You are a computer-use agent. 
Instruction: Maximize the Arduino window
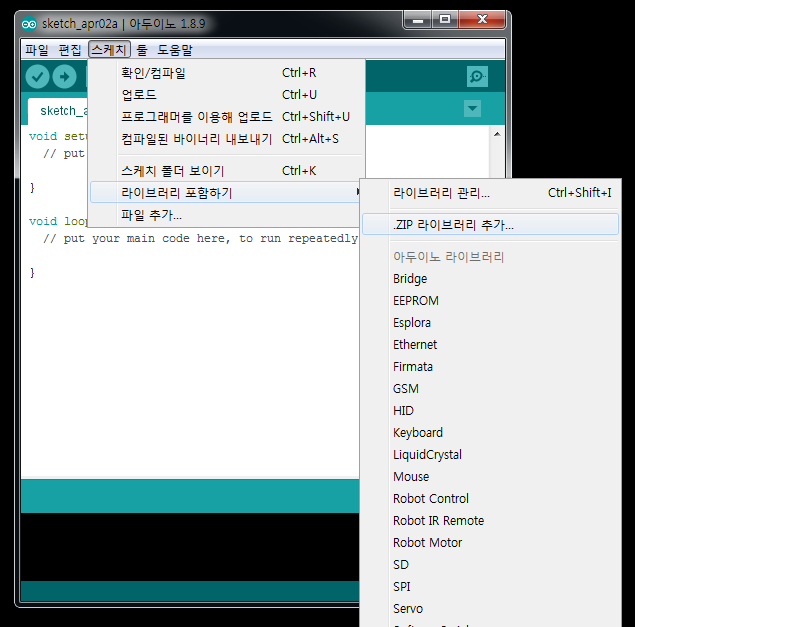[445, 20]
